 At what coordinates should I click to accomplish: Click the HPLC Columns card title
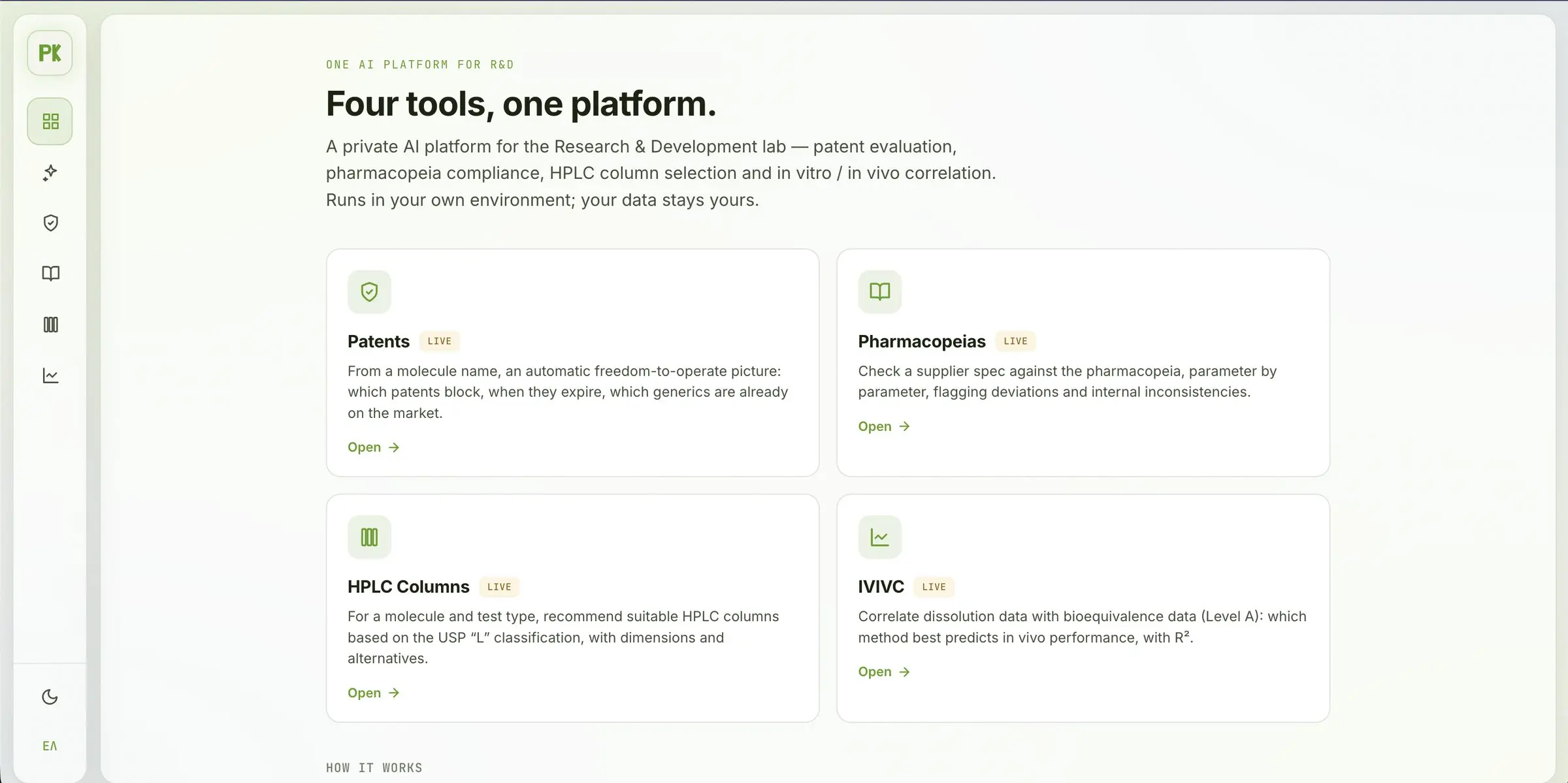[408, 587]
